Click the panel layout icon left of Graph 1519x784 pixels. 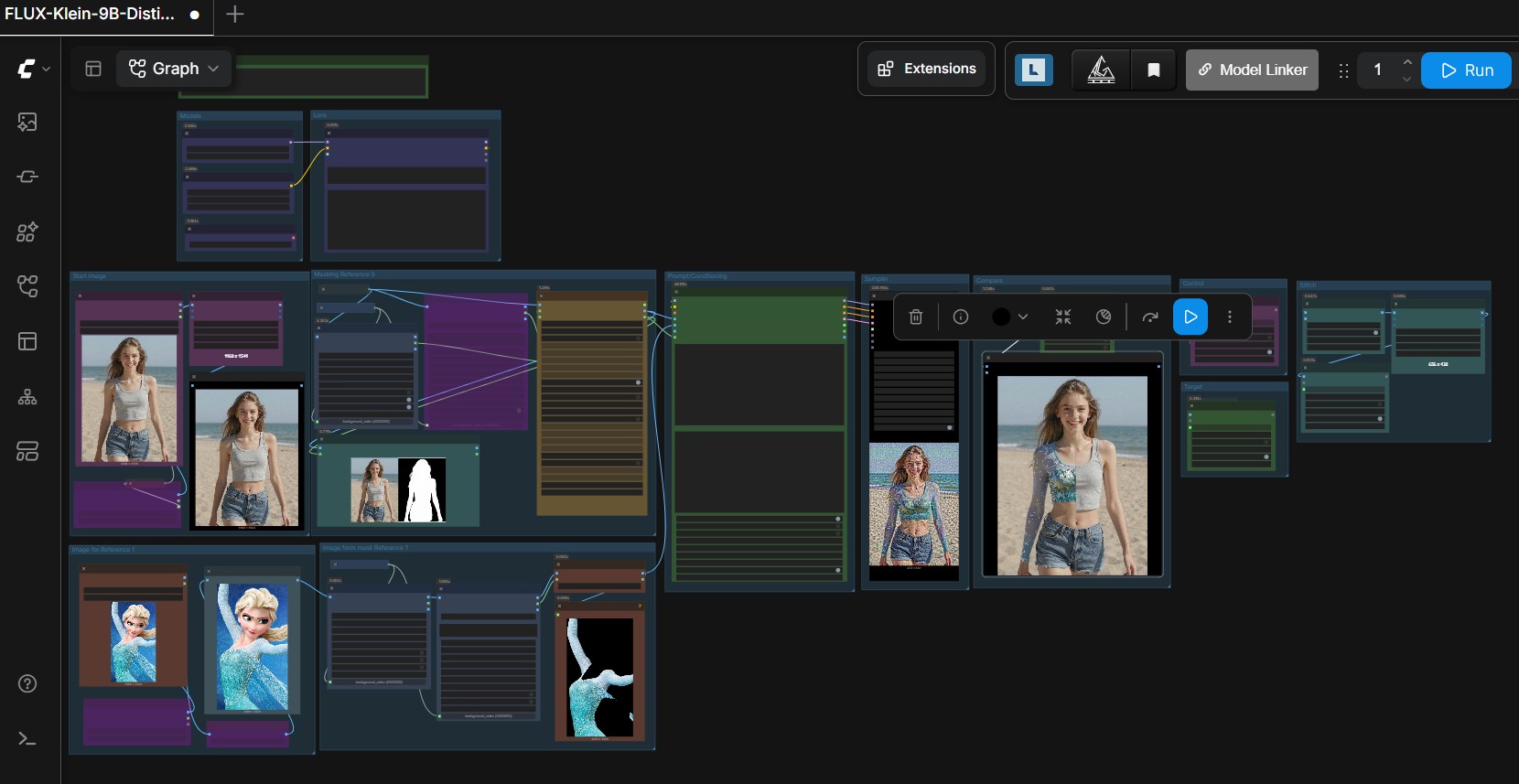[93, 69]
